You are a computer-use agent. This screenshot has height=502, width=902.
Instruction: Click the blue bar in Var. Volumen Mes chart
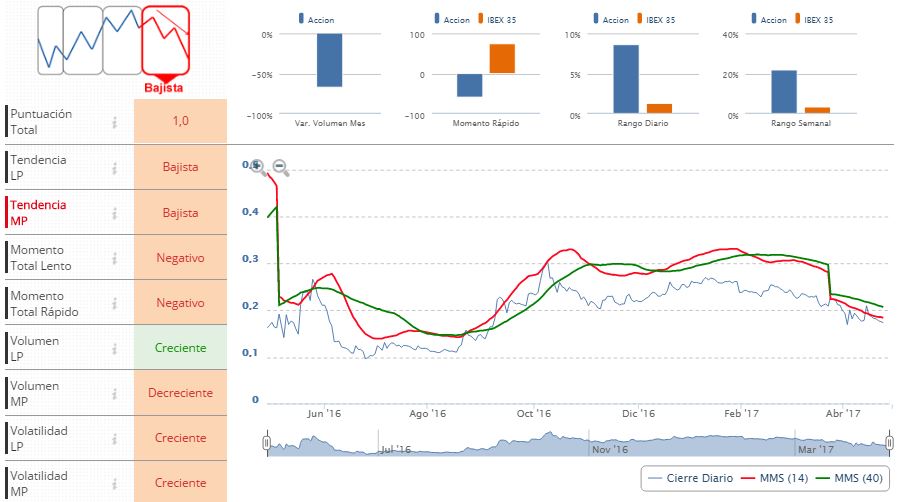[330, 60]
